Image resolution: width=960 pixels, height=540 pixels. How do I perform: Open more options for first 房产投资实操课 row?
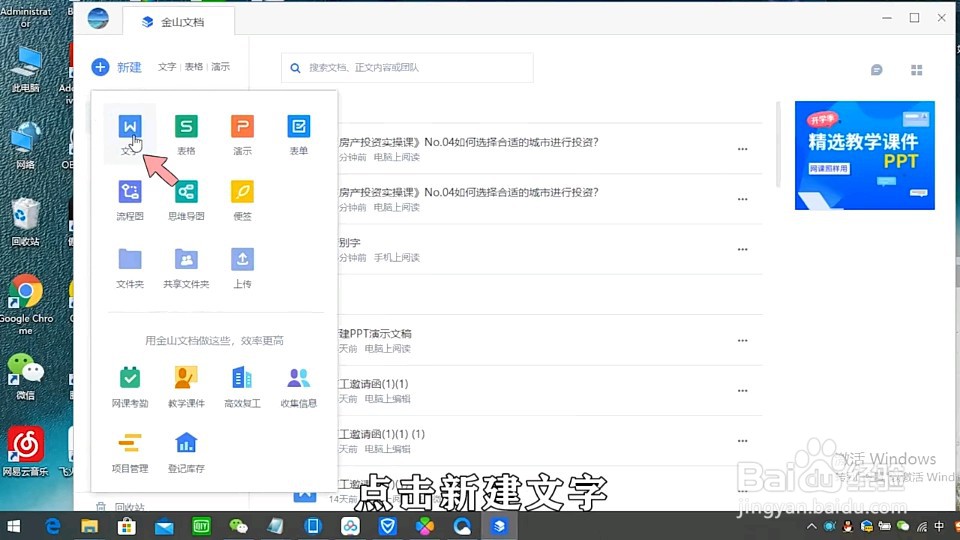coord(743,149)
